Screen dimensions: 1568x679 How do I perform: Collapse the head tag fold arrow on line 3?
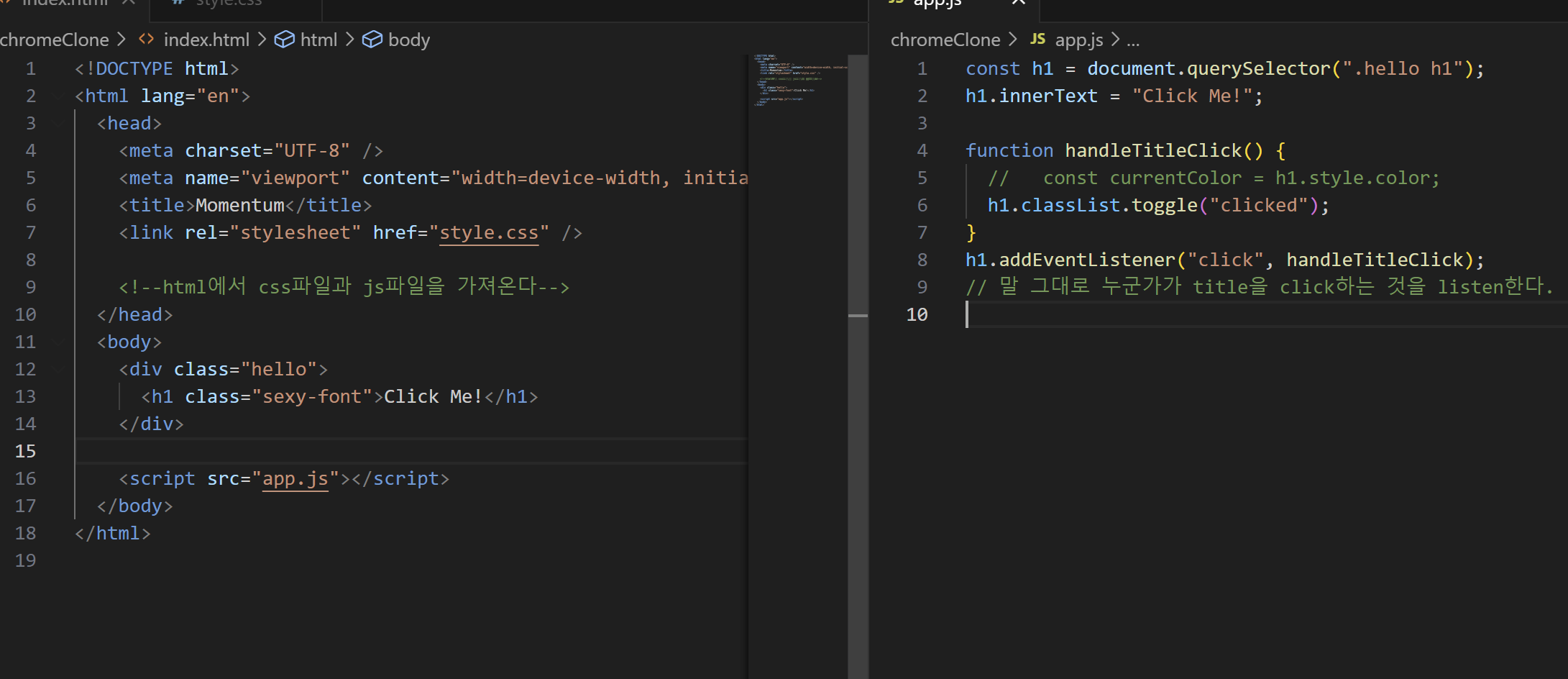[58, 123]
